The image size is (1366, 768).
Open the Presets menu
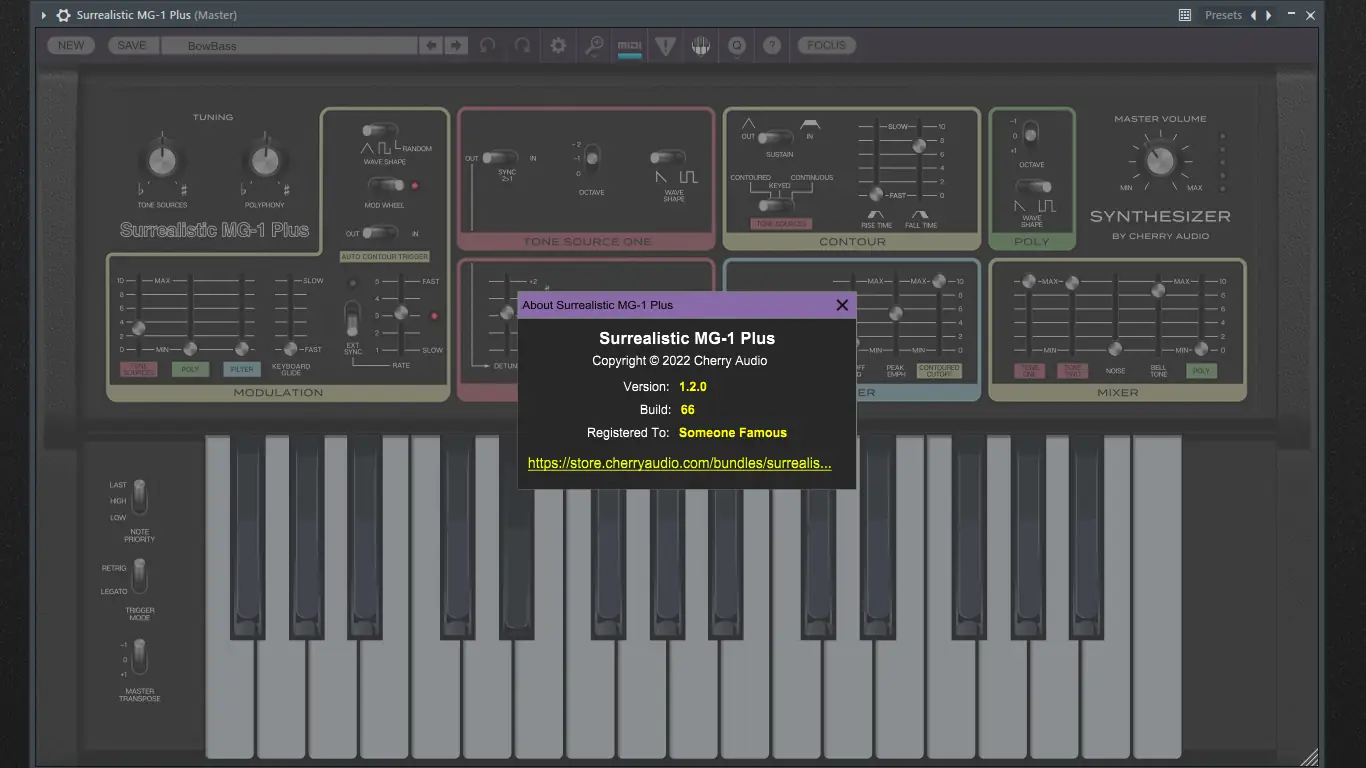[1223, 14]
